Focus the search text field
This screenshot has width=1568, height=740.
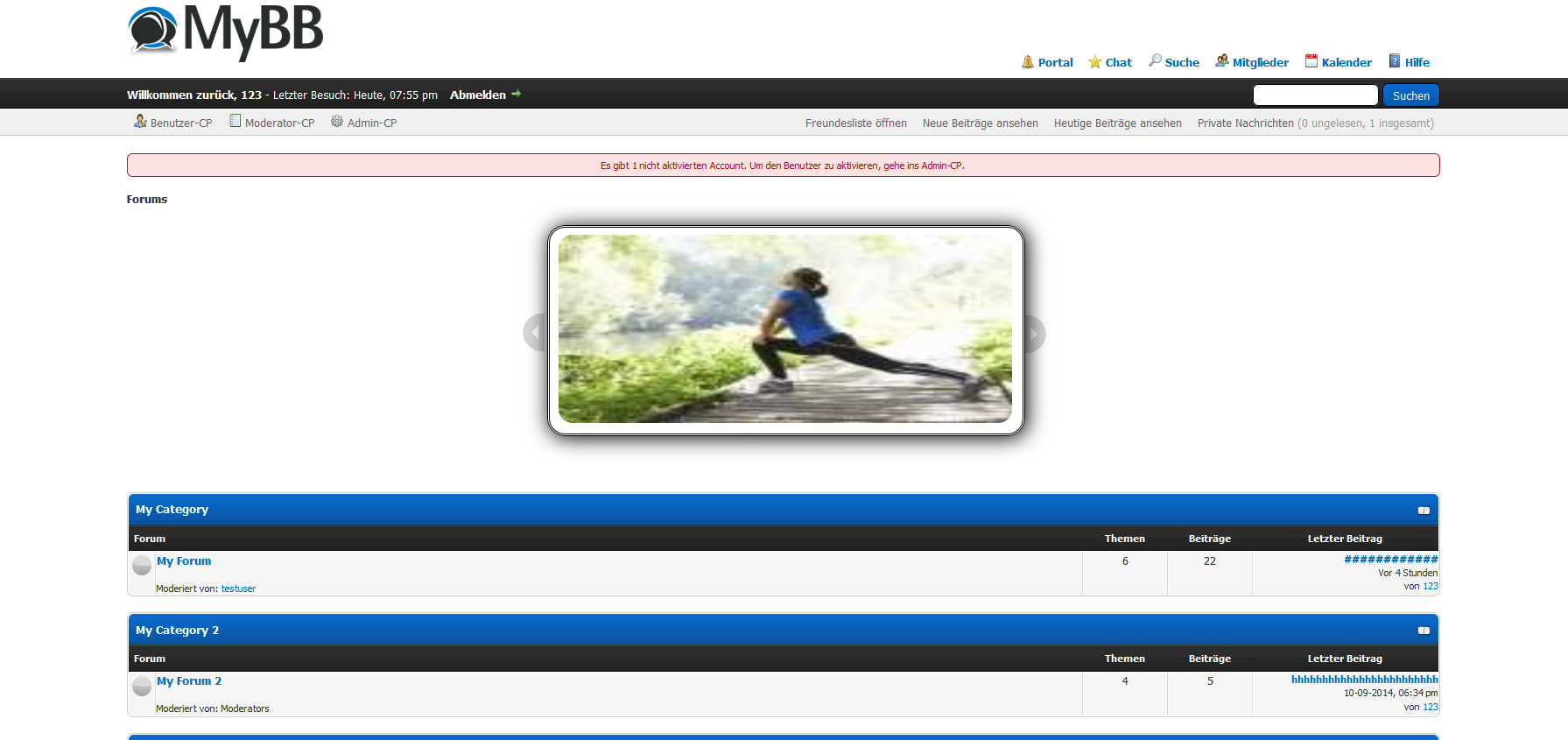tap(1315, 95)
